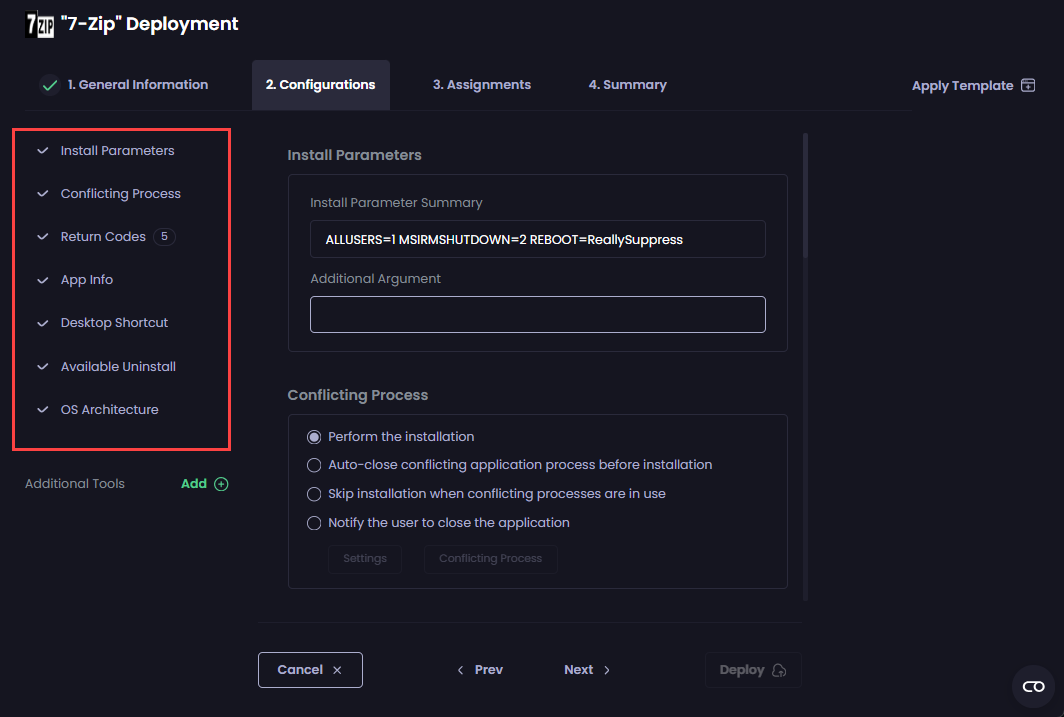The image size is (1064, 717).
Task: Switch to the 3. Assignments tab
Action: click(481, 85)
